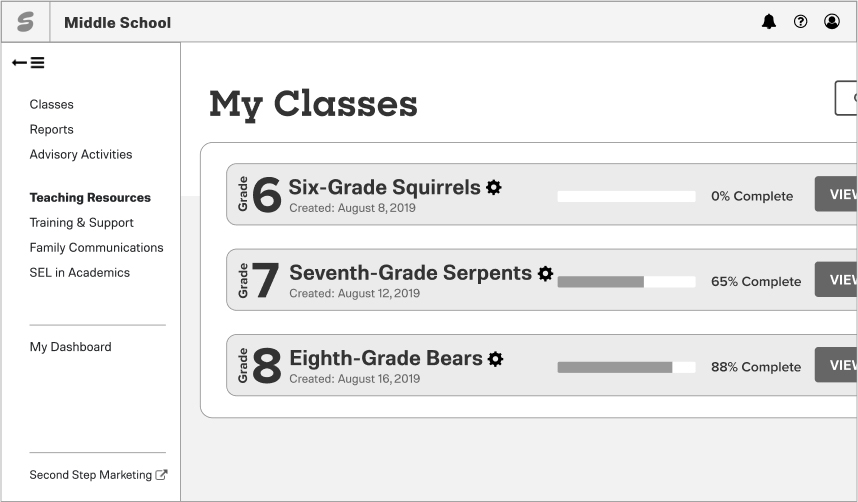Screen dimensions: 858x502
Task: Open Family Communications link
Action: coord(96,247)
